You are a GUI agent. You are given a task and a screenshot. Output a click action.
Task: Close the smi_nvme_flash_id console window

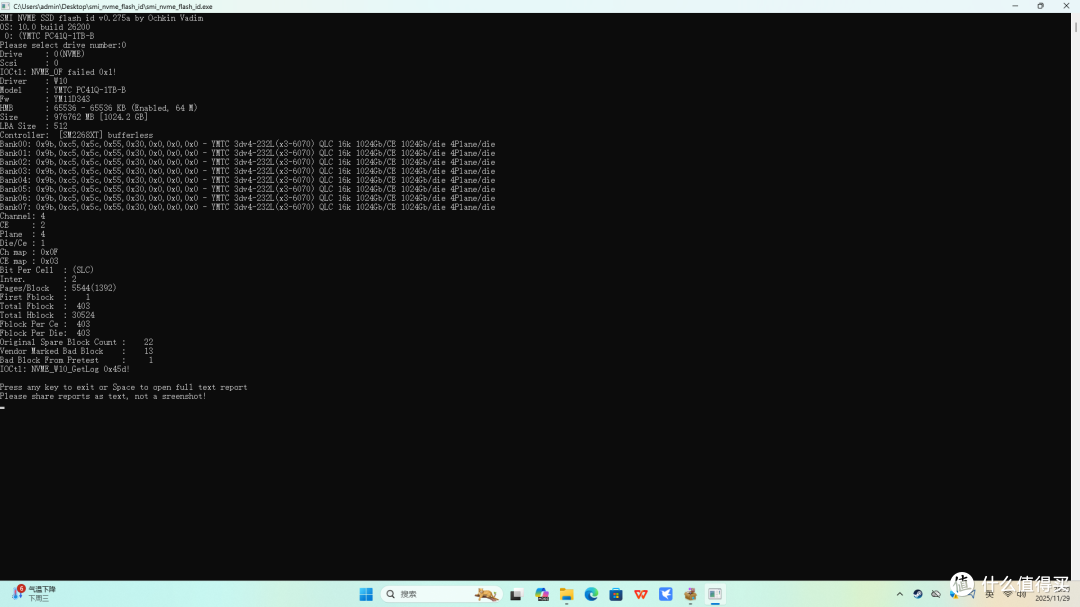coord(1066,6)
